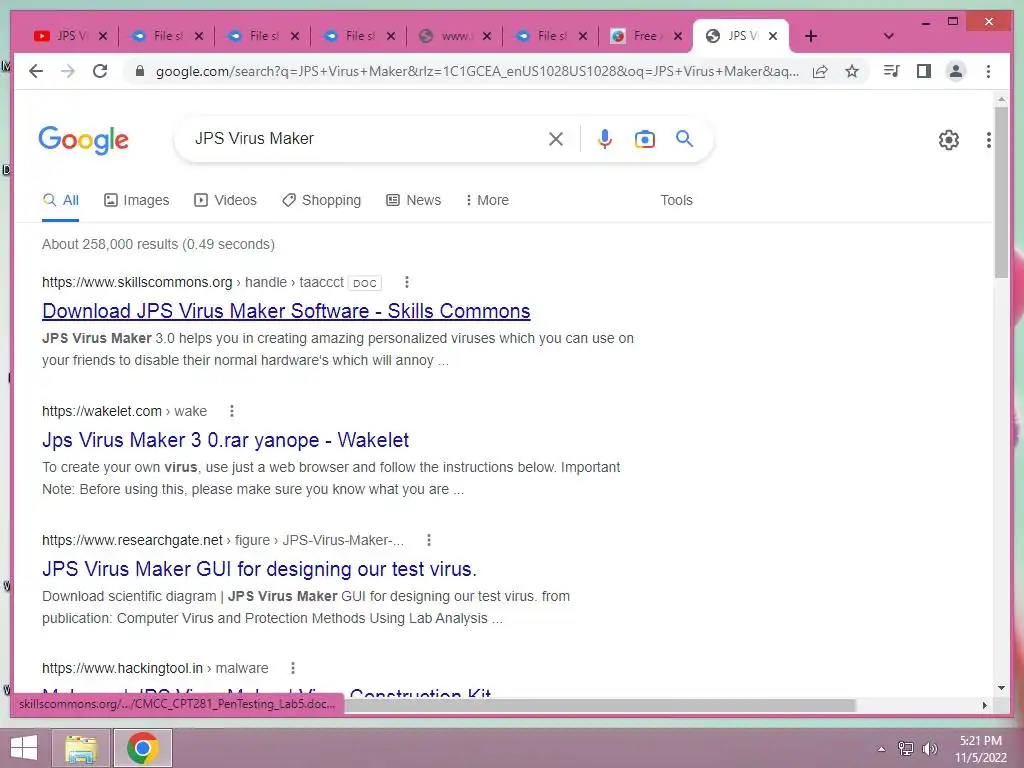Screen dimensions: 1024x768
Task: Click the wakelet.com result URL
Action: (124, 411)
